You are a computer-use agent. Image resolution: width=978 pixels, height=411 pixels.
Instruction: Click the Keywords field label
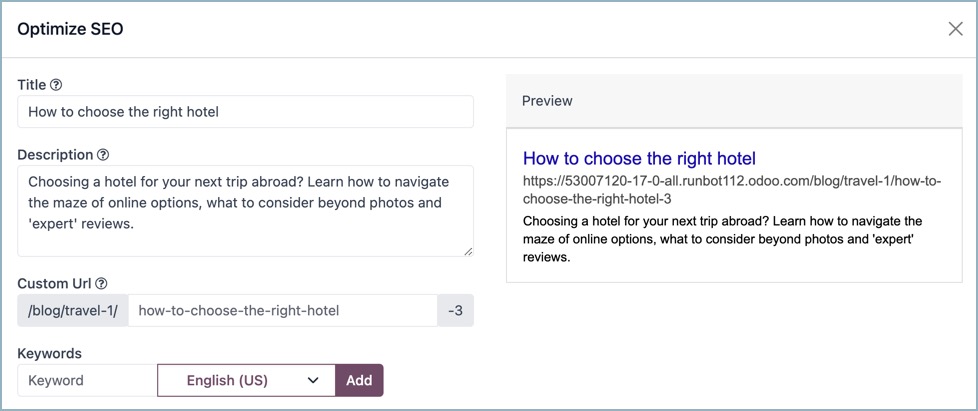(49, 353)
